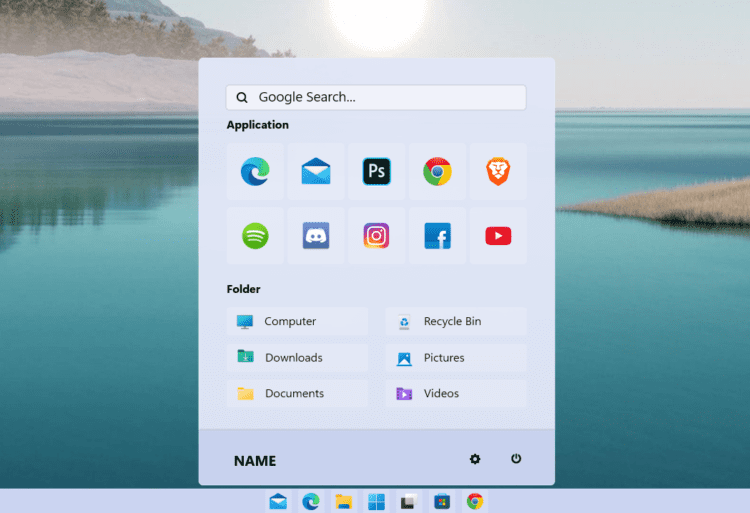
Task: Open the Discord app tile
Action: point(316,236)
